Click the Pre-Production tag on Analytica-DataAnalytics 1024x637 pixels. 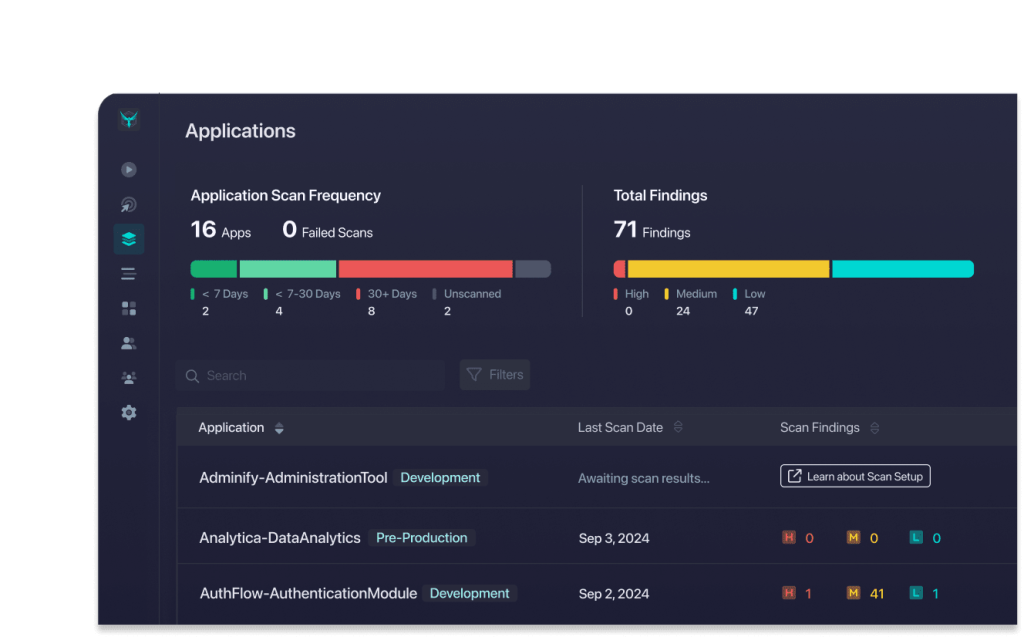(x=421, y=538)
